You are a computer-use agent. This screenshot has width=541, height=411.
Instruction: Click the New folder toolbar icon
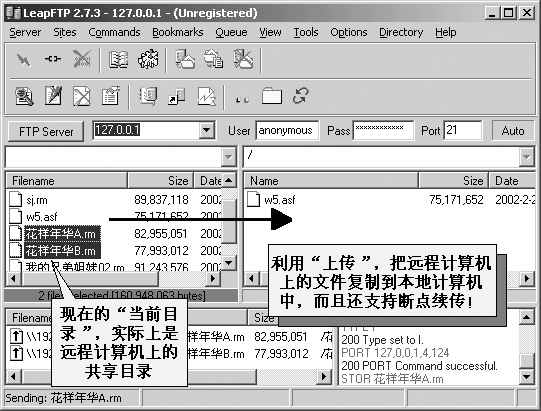click(272, 96)
